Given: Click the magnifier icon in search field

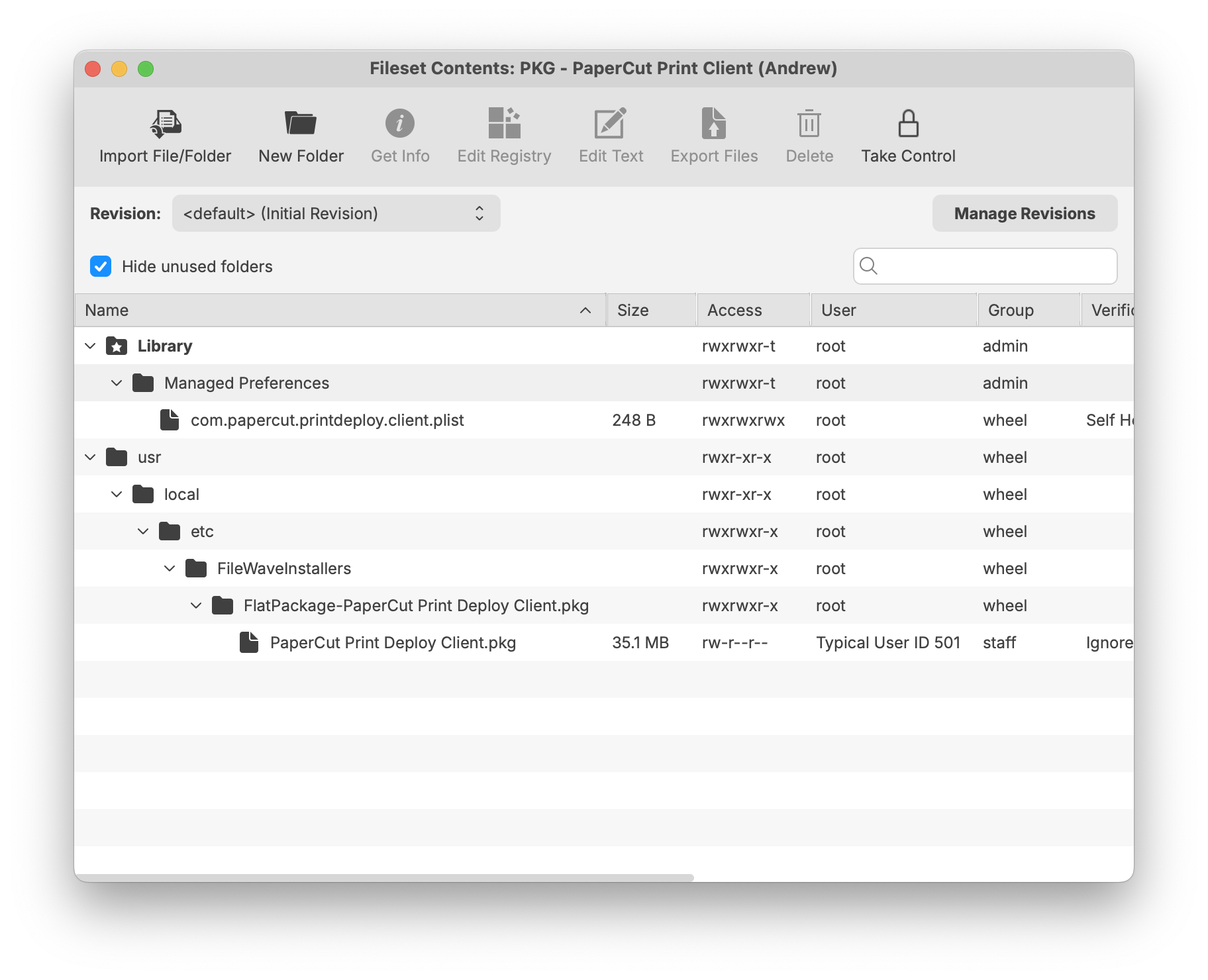Looking at the screenshot, I should point(868,266).
